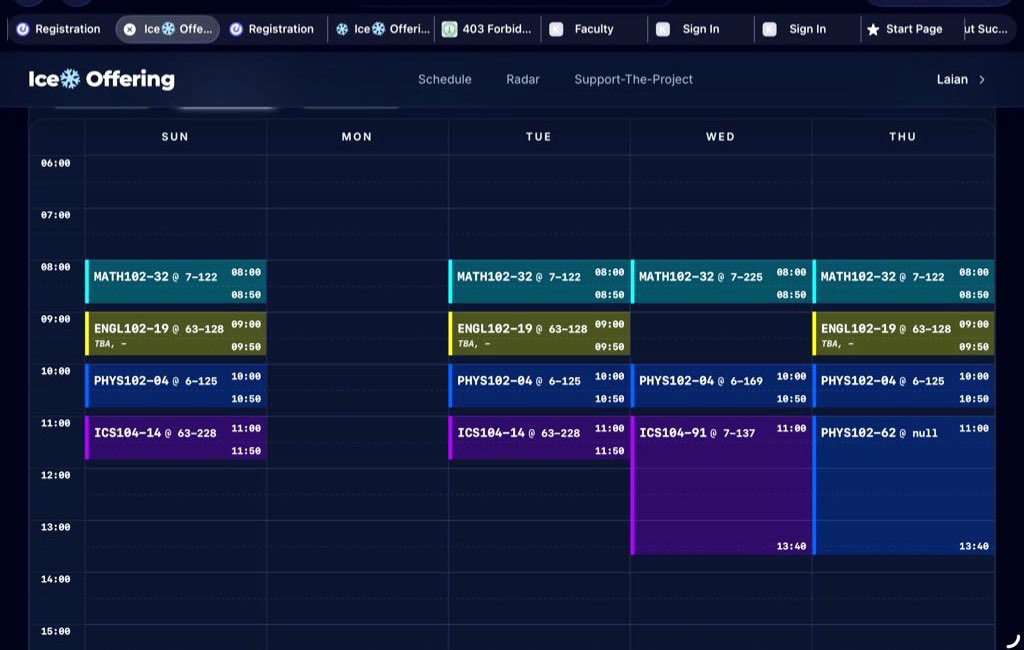1024x650 pixels.
Task: Click the 403 Forbidden tab favicon
Action: [449, 29]
